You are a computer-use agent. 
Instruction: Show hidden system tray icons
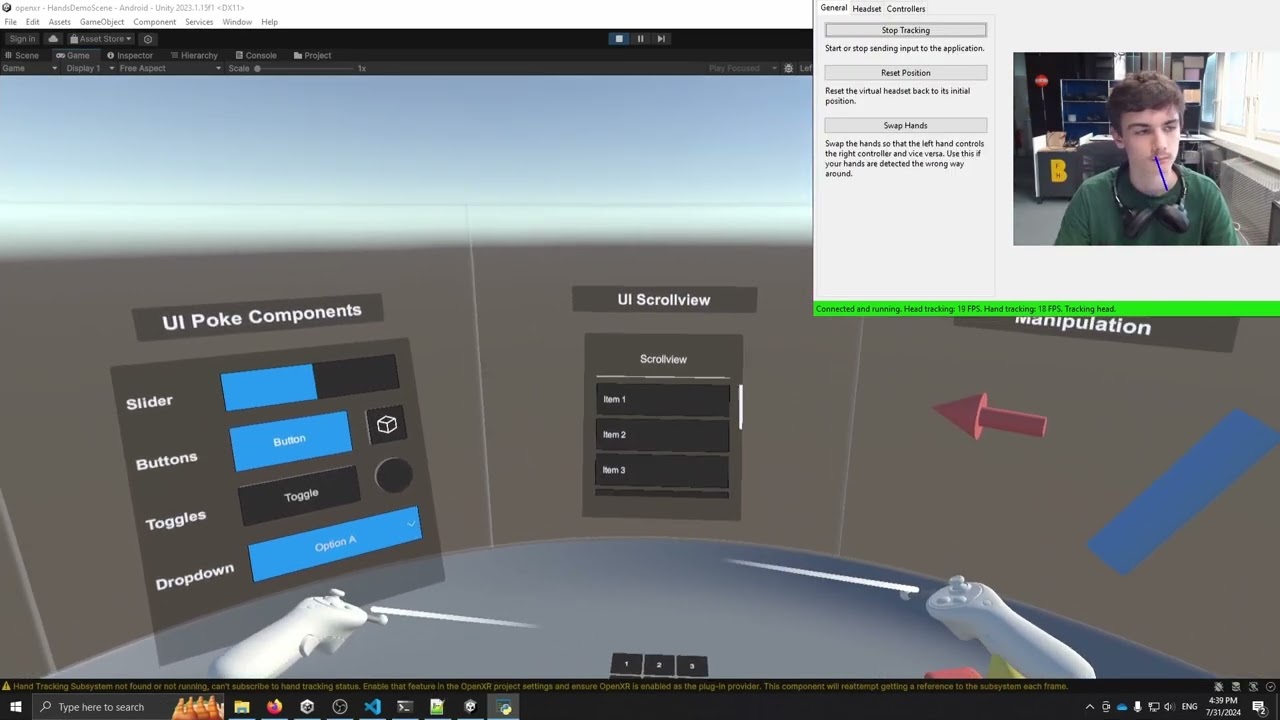click(1090, 707)
